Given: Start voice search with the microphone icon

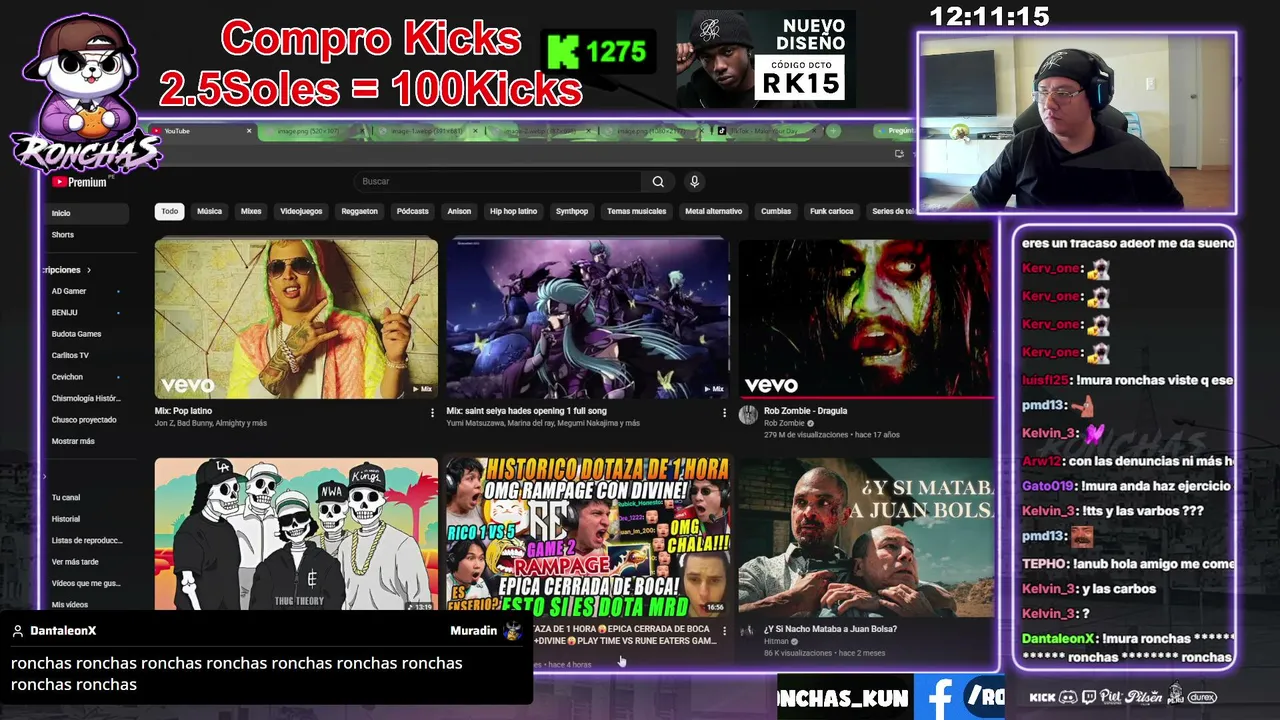Looking at the screenshot, I should pyautogui.click(x=694, y=182).
